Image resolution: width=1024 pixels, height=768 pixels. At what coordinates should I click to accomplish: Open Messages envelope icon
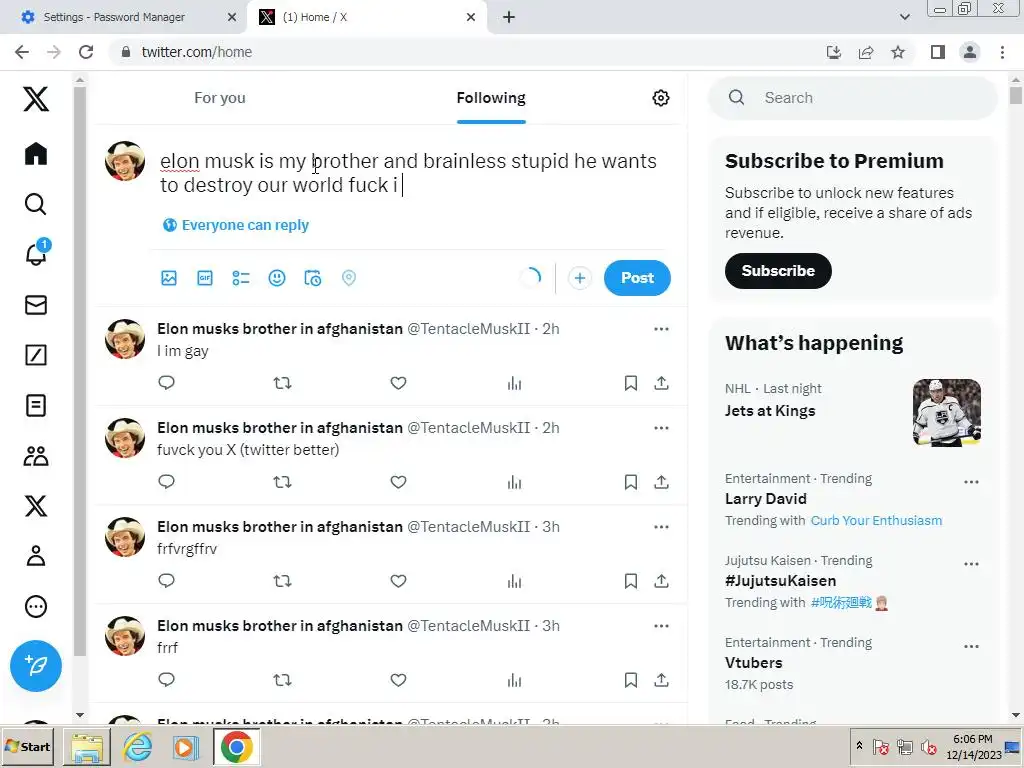click(x=36, y=305)
